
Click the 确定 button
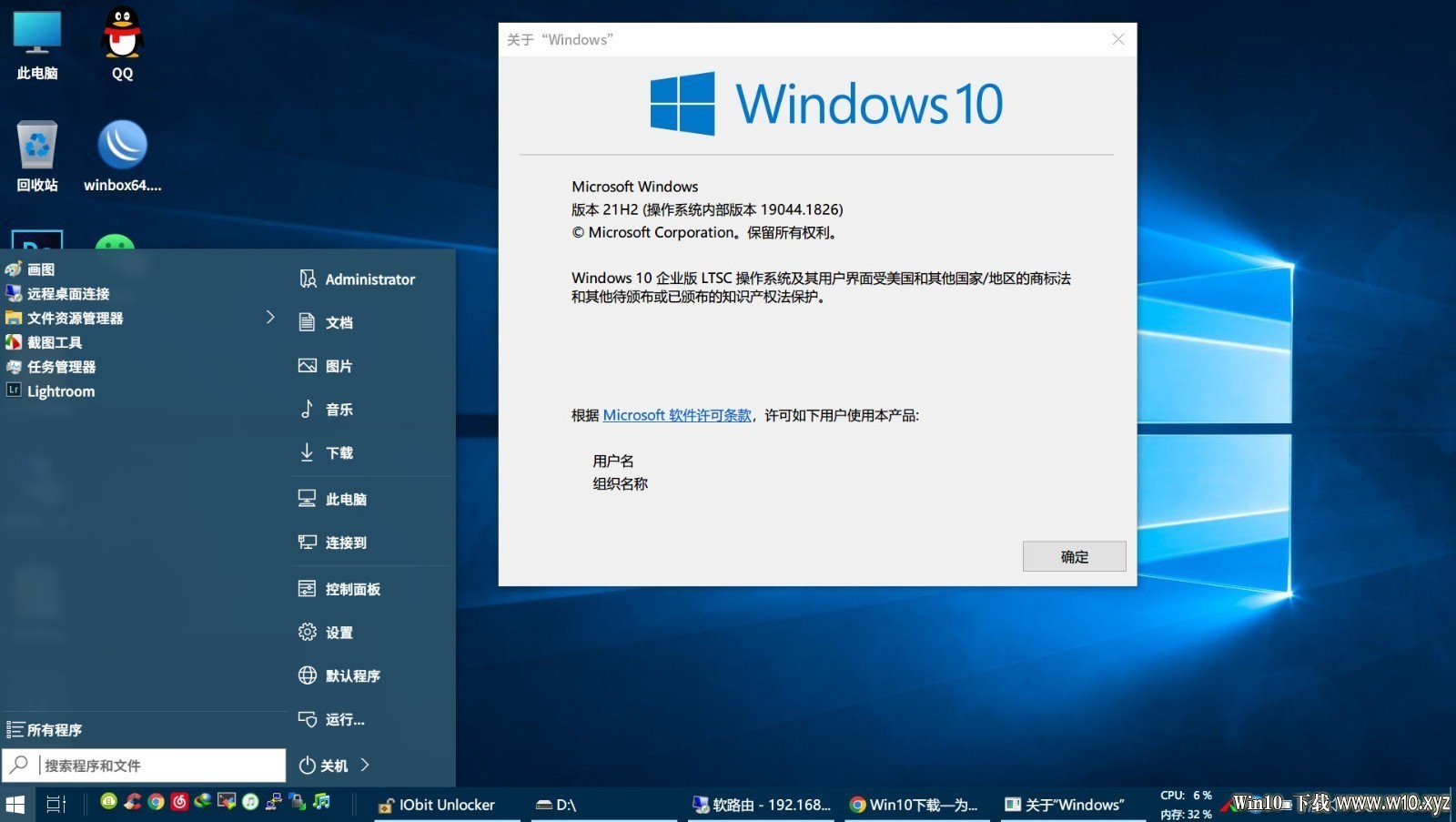click(1074, 556)
